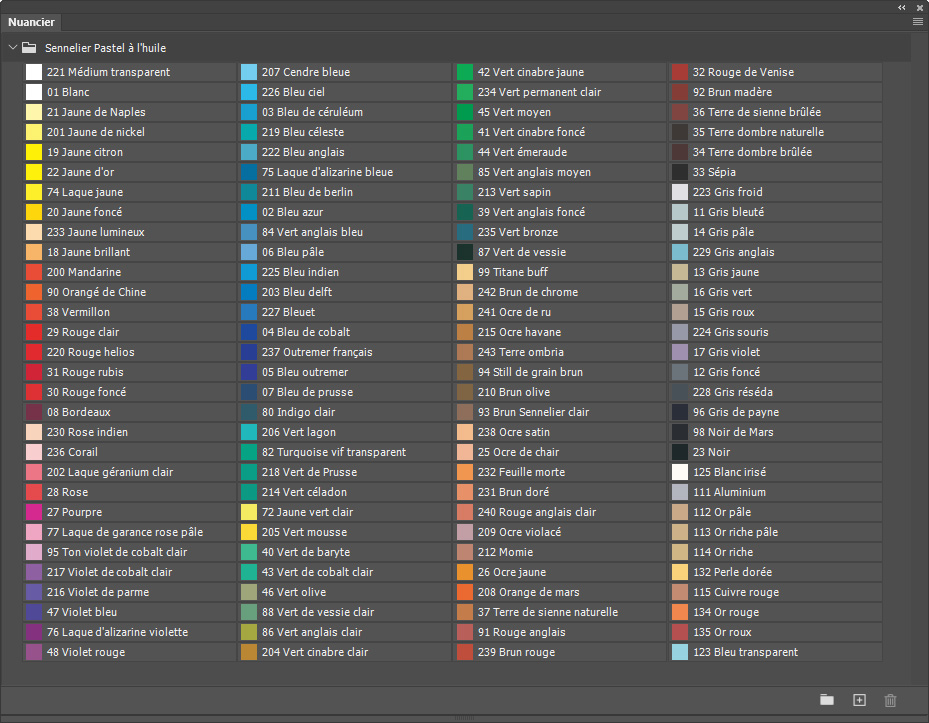929x723 pixels.
Task: Click the 221 Médium transparent entry
Action: point(130,72)
